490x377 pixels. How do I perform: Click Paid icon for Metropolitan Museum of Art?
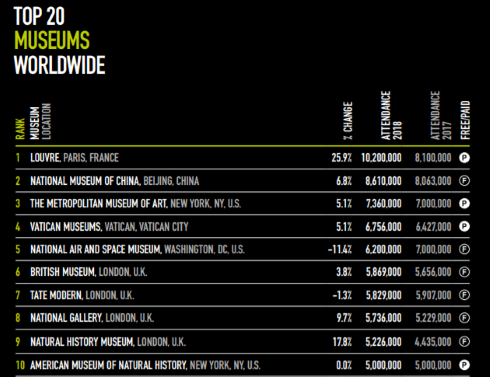(x=464, y=203)
